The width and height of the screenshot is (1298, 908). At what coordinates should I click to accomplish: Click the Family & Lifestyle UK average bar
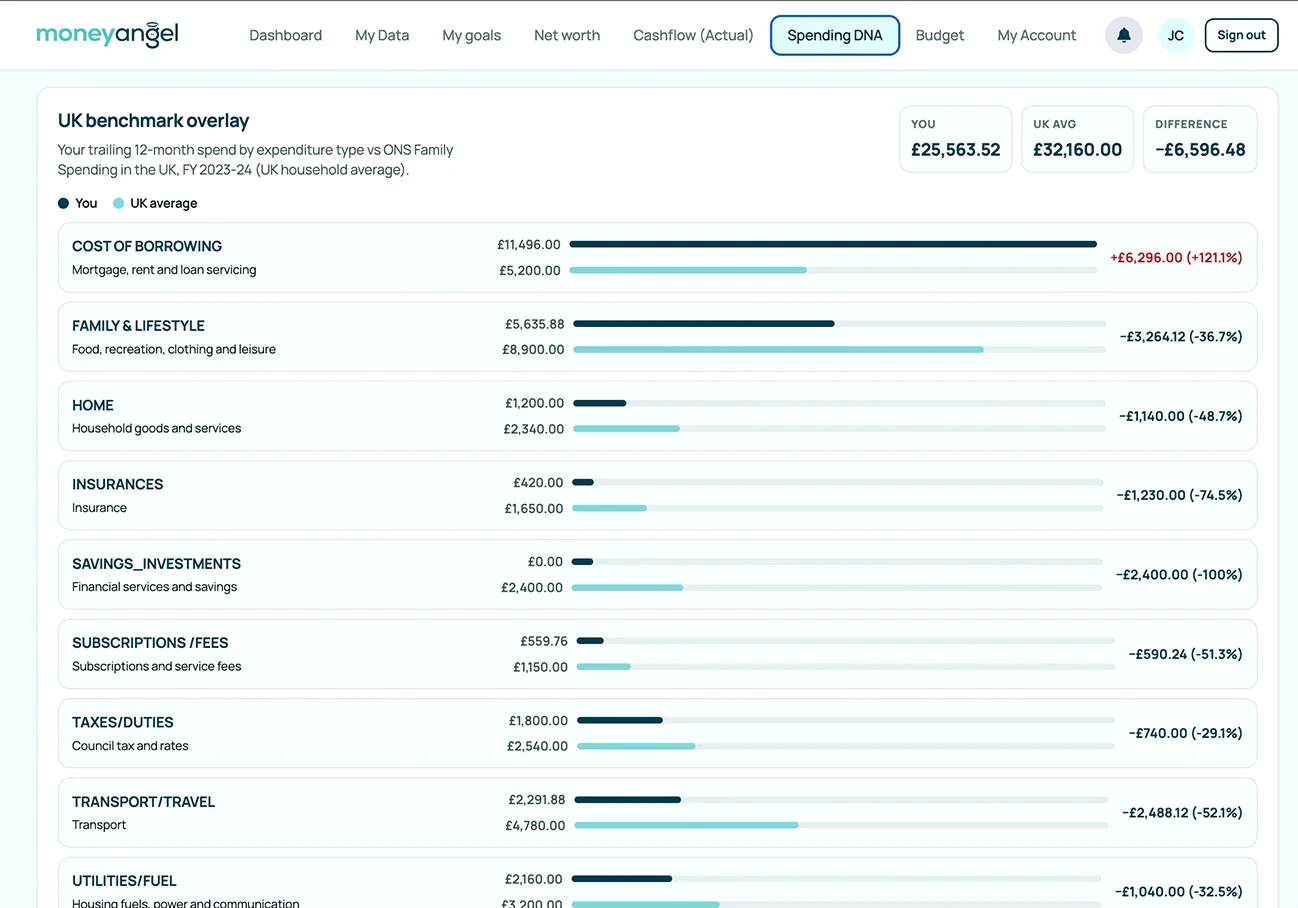778,350
